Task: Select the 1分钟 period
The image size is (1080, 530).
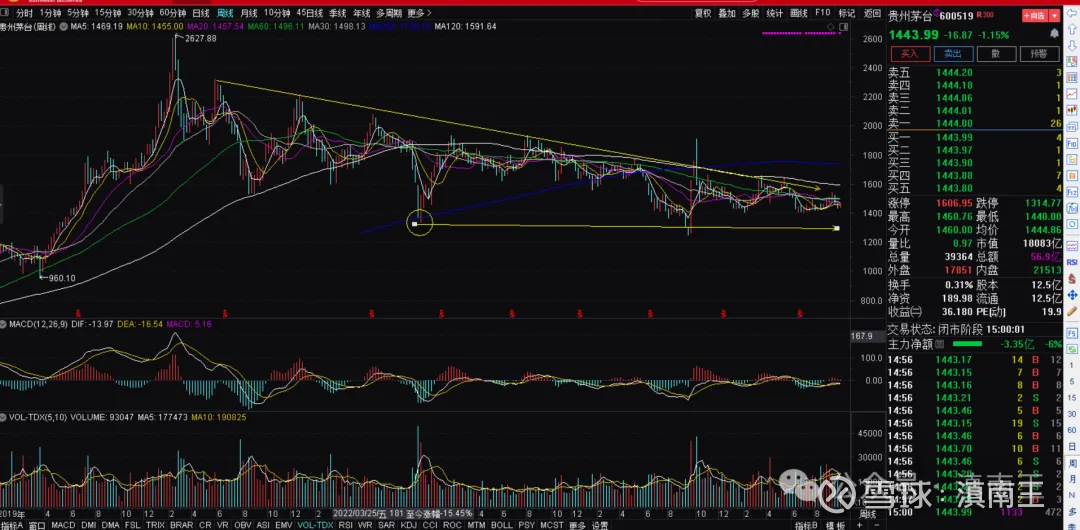Action: click(50, 13)
